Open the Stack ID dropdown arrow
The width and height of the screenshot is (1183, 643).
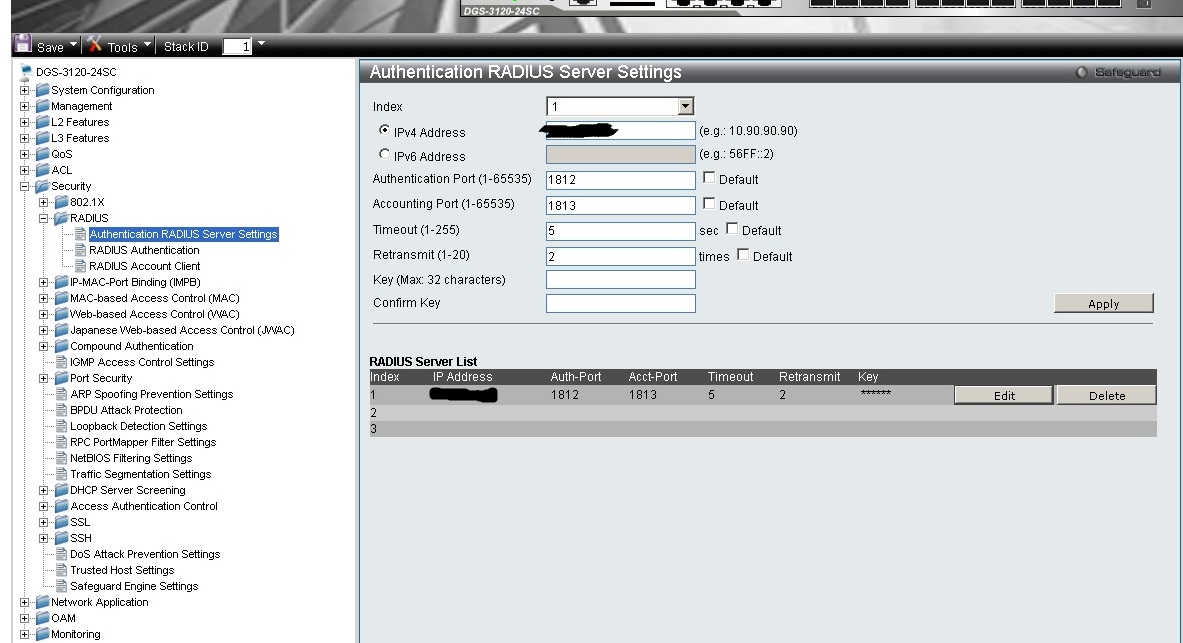[x=261, y=45]
